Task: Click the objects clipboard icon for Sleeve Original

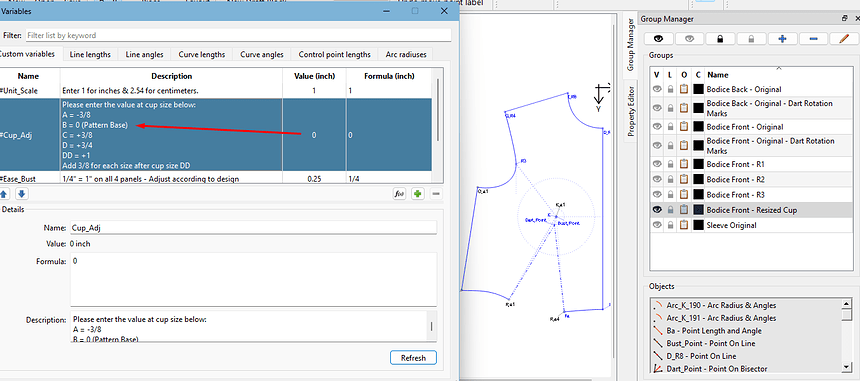Action: (x=683, y=225)
